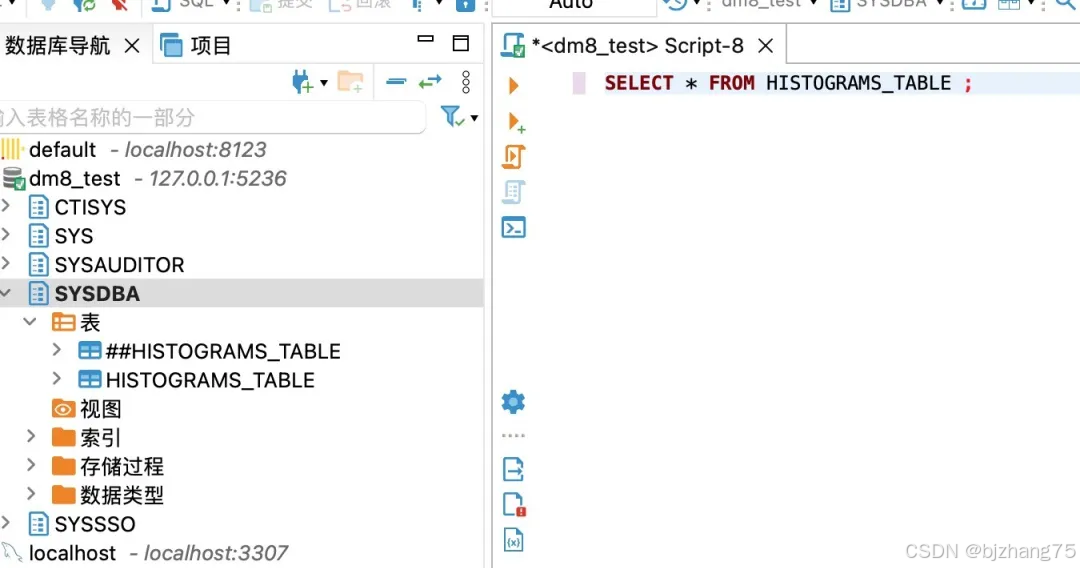The width and height of the screenshot is (1080, 568).
Task: Click the Auto transaction mode box in toolbar
Action: point(573,6)
